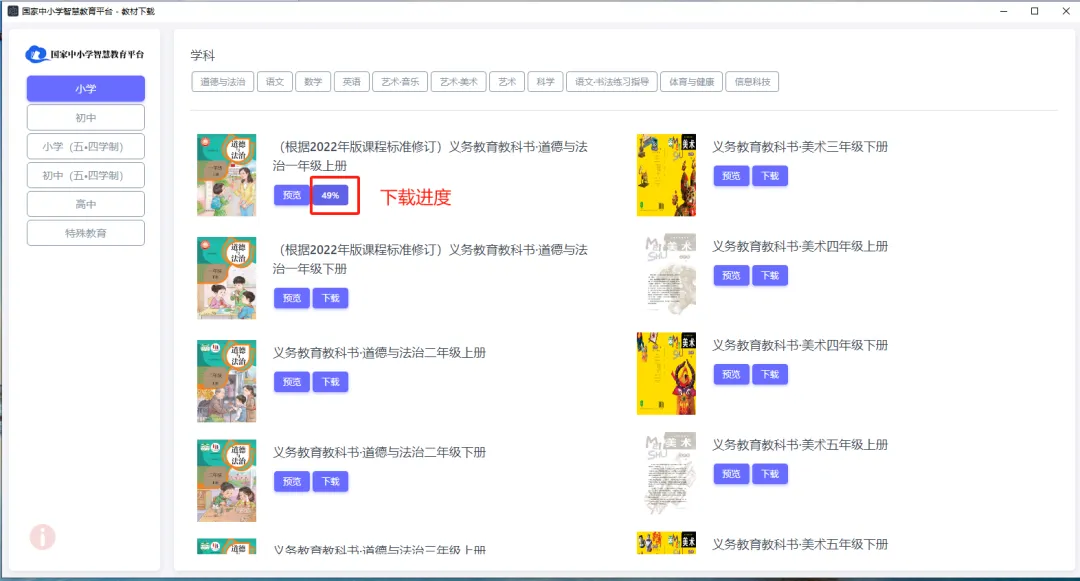Viewport: 1080px width, 581px height.
Task: Switch to 小学（五·四学制）
Action: pos(85,147)
